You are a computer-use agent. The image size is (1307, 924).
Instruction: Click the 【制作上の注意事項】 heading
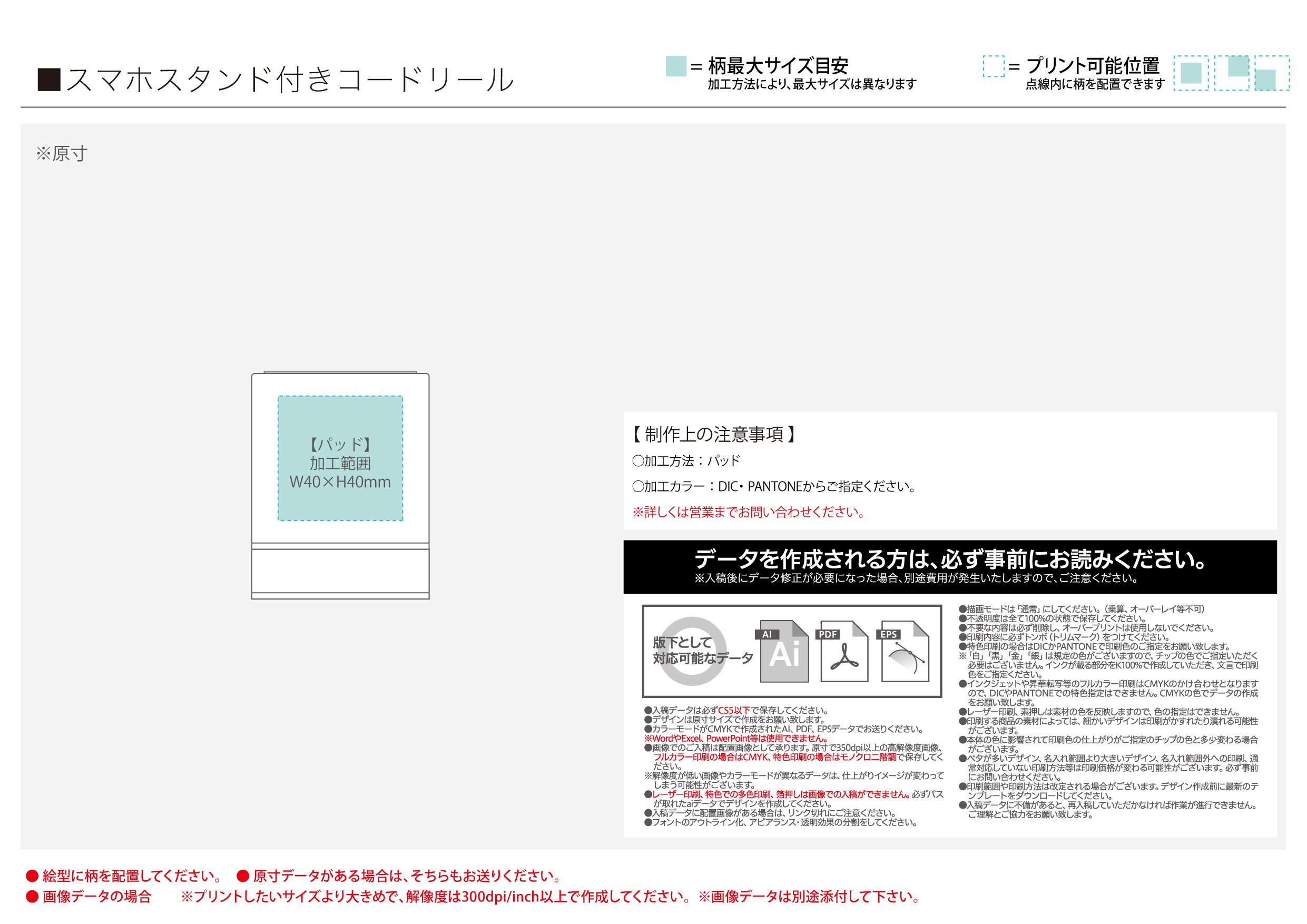point(714,435)
